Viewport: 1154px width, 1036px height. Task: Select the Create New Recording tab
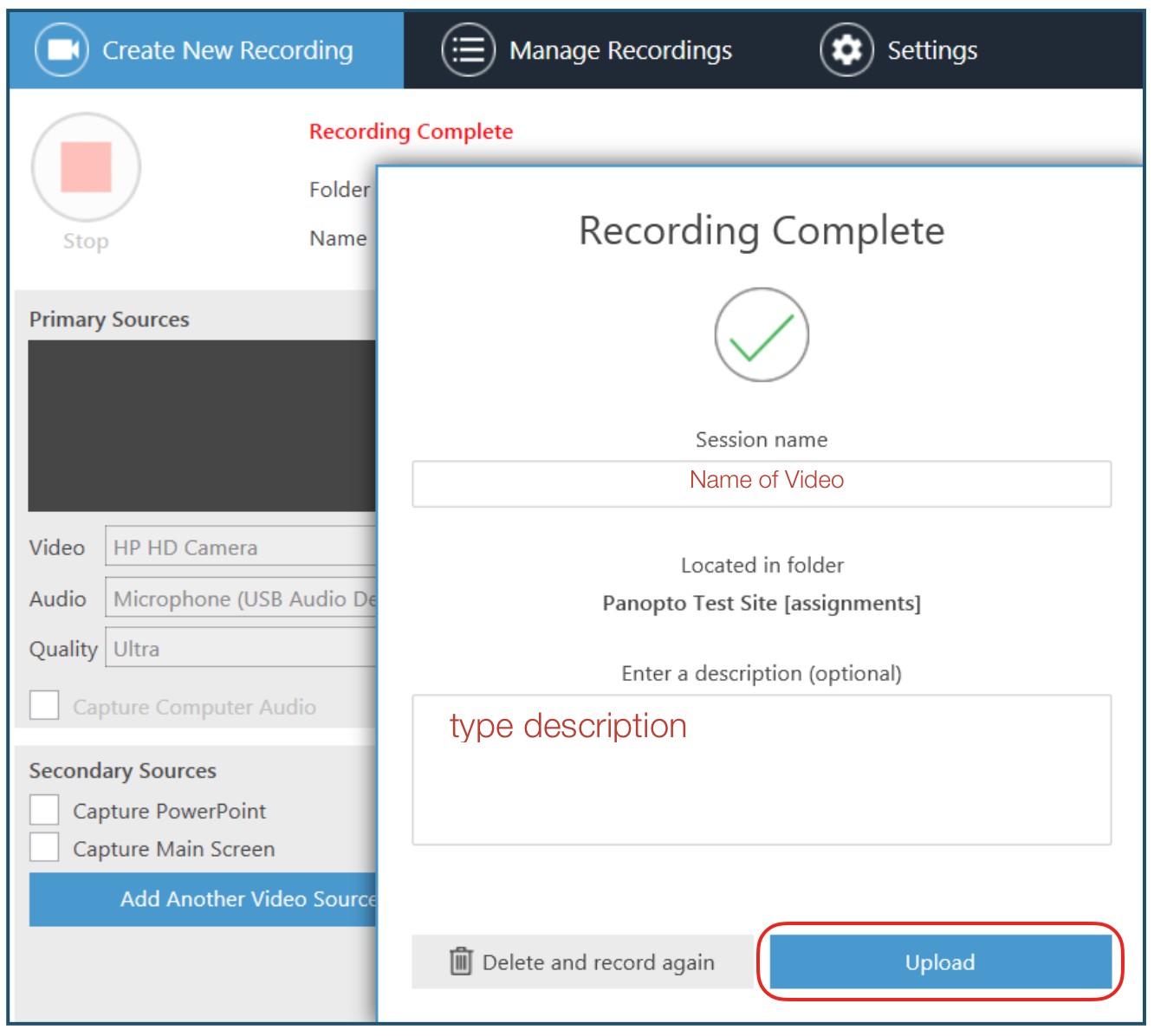click(x=228, y=49)
